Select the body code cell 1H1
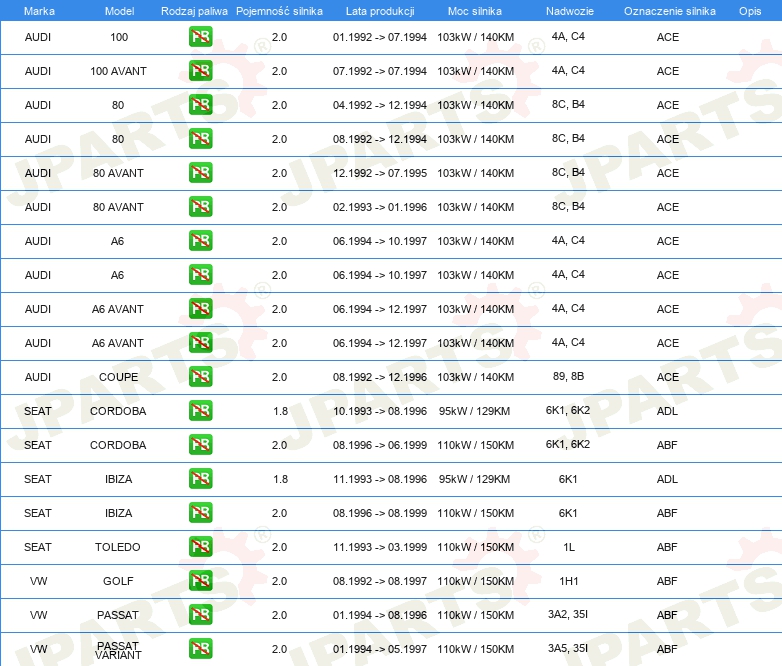Viewport: 782px width, 666px height. tap(568, 581)
